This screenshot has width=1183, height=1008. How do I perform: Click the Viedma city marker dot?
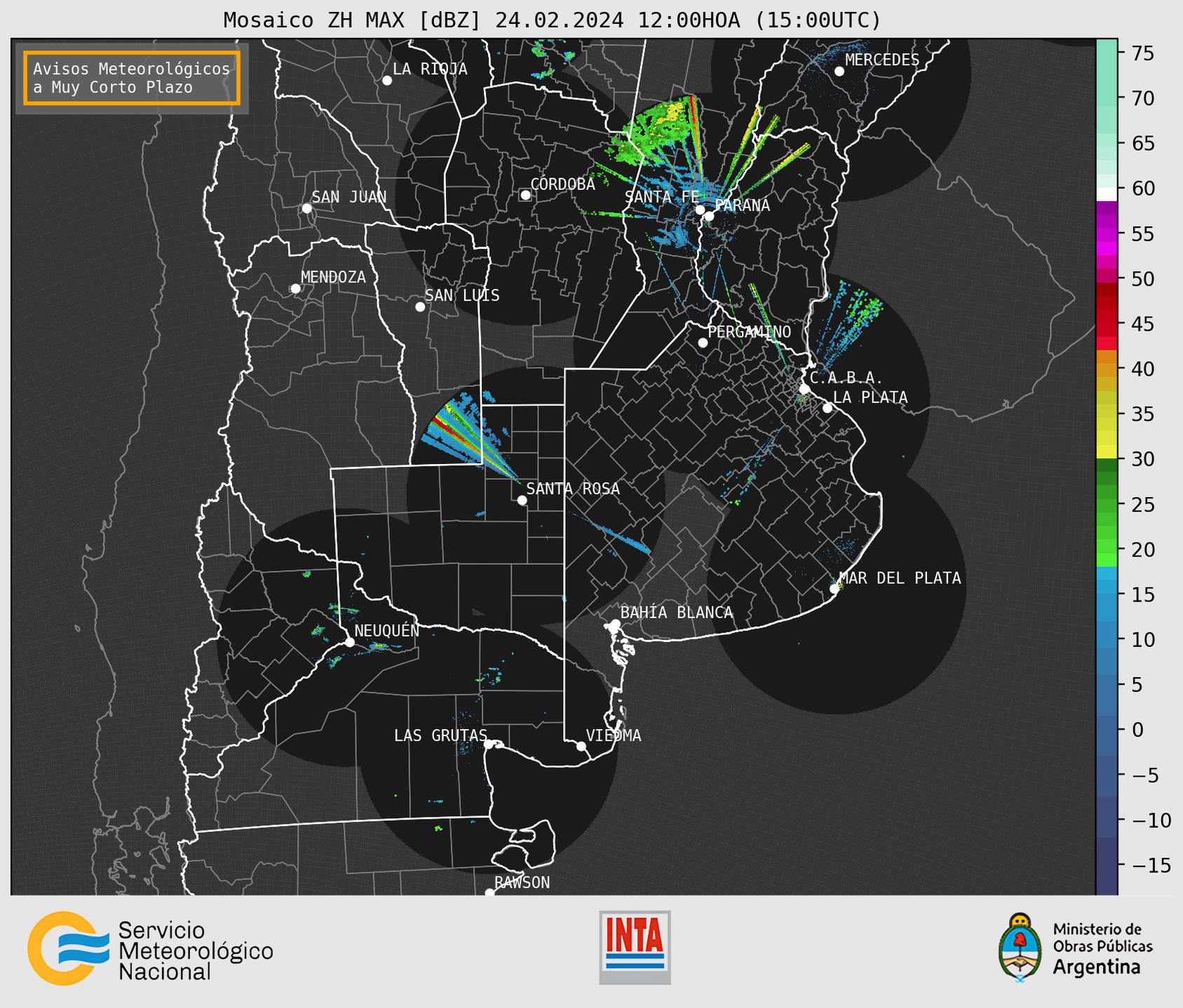581,746
